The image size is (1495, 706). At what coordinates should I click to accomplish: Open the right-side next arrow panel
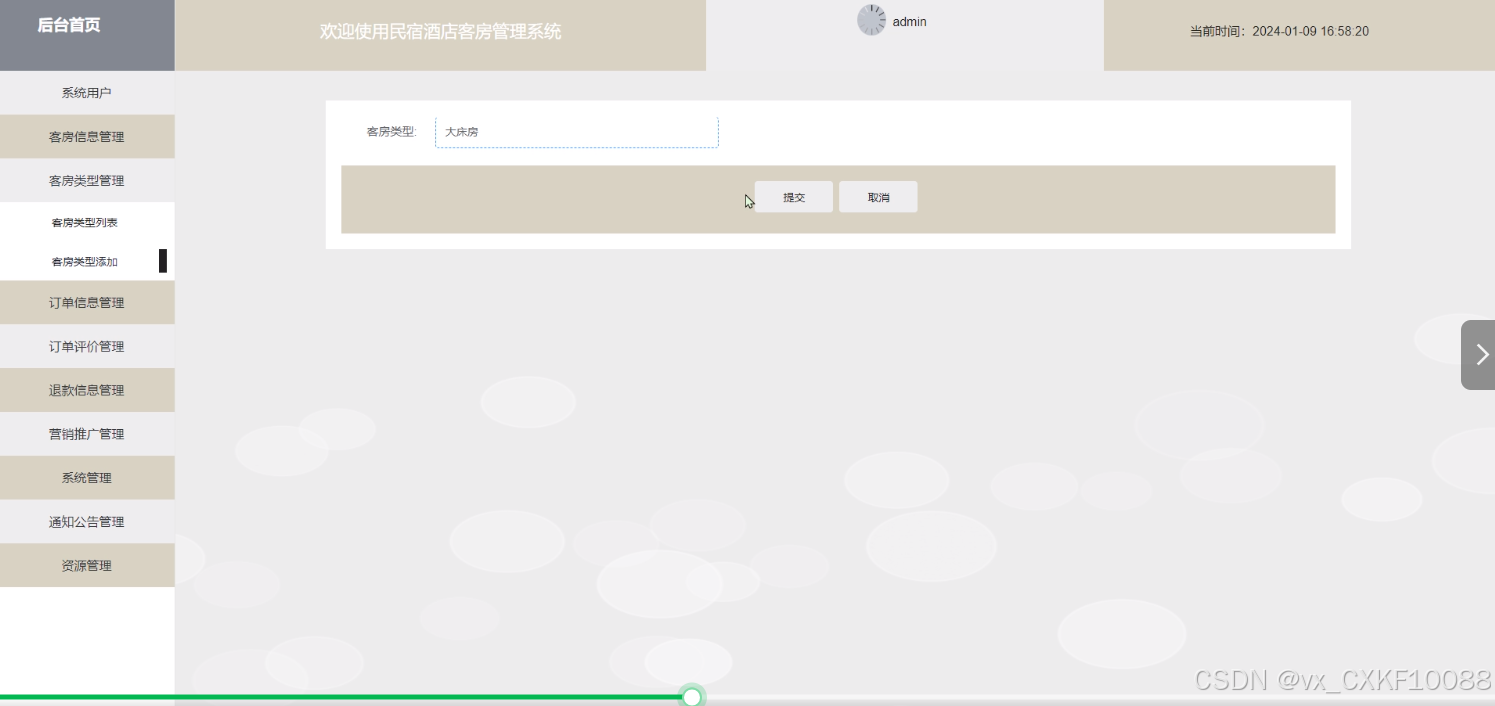tap(1478, 355)
